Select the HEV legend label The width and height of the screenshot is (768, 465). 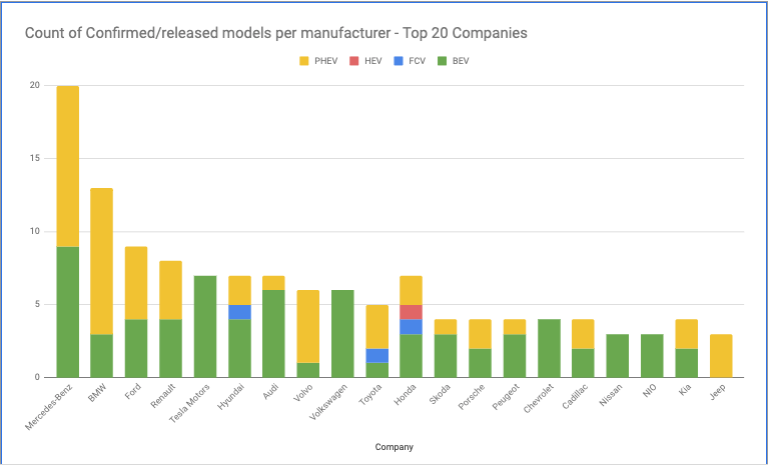[373, 61]
